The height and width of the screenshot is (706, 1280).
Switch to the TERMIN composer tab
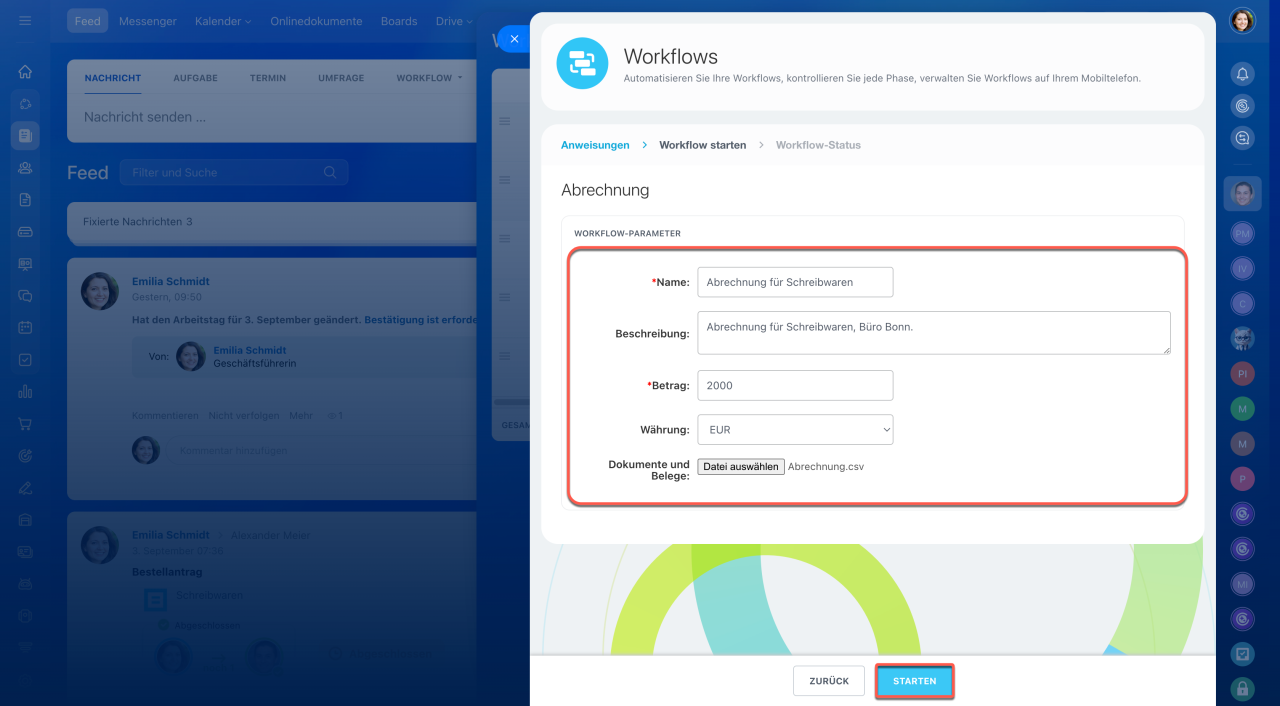click(x=268, y=78)
